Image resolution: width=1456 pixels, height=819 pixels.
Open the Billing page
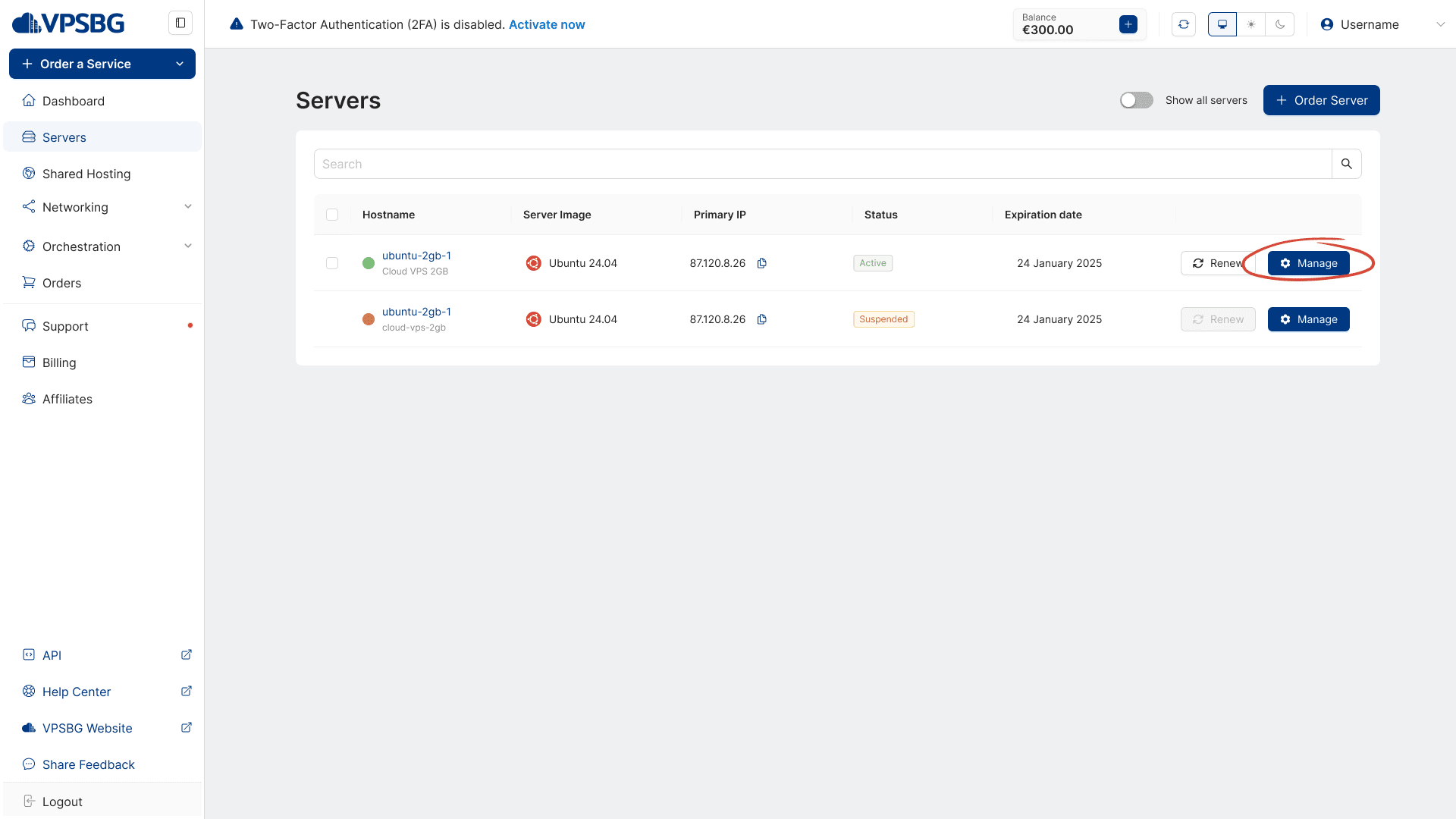coord(58,362)
